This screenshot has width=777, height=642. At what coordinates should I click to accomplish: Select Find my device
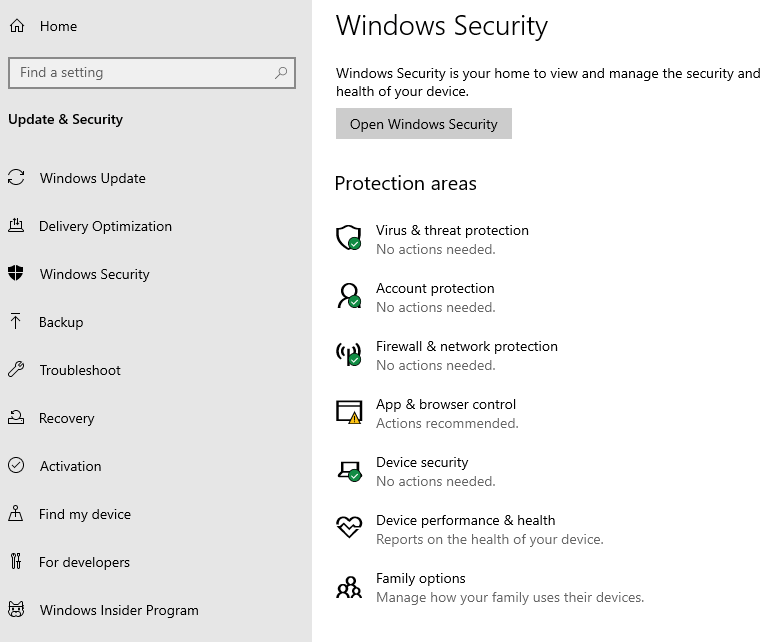[x=85, y=514]
